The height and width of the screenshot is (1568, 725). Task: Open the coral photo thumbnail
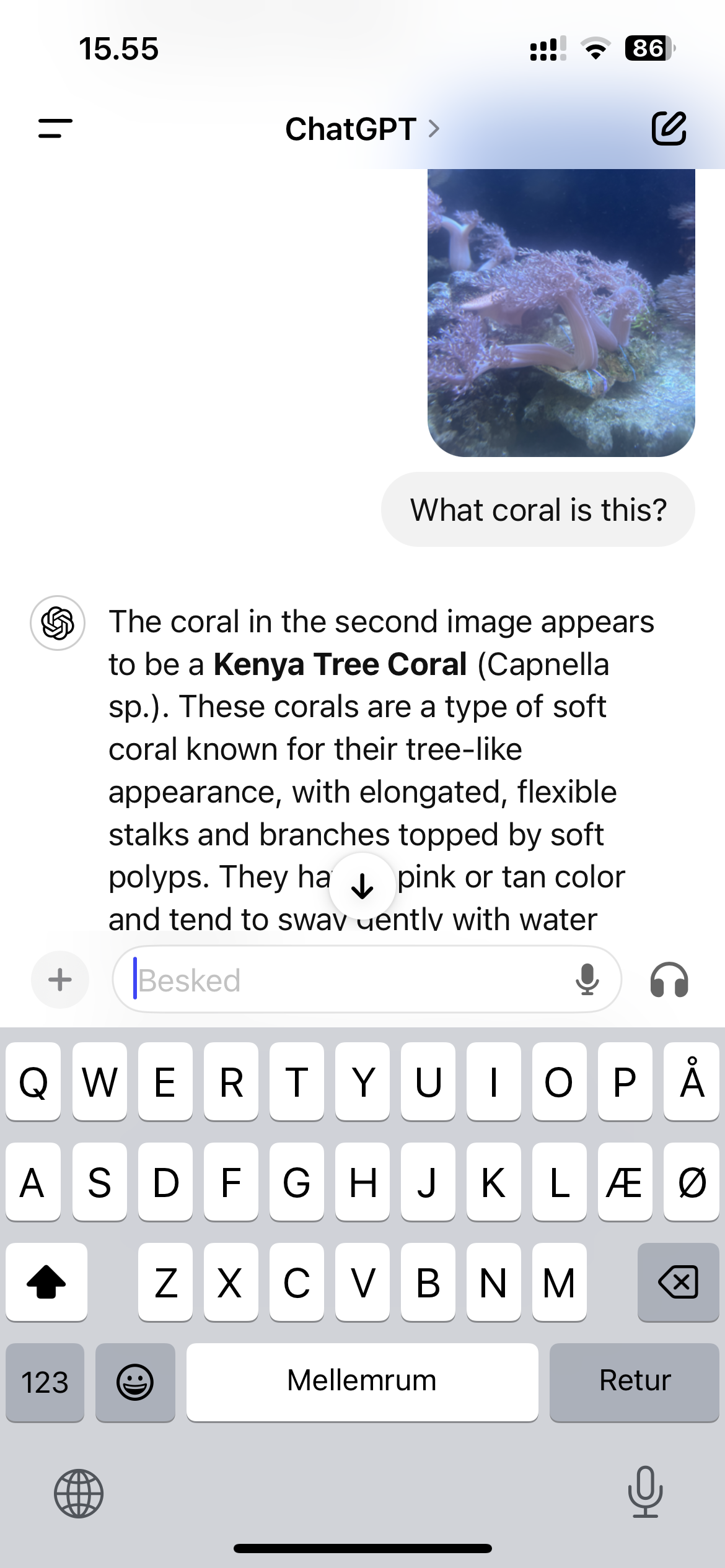561,313
